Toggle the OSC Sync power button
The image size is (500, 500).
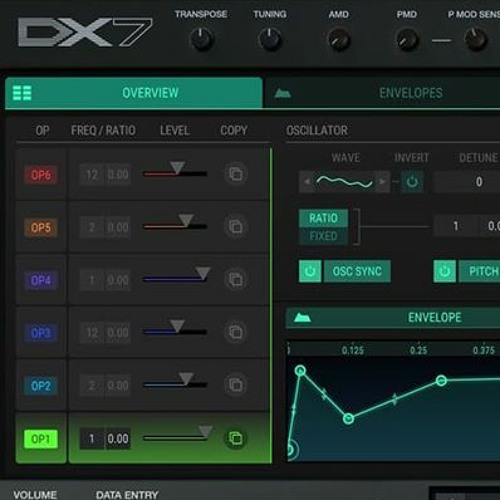[310, 271]
